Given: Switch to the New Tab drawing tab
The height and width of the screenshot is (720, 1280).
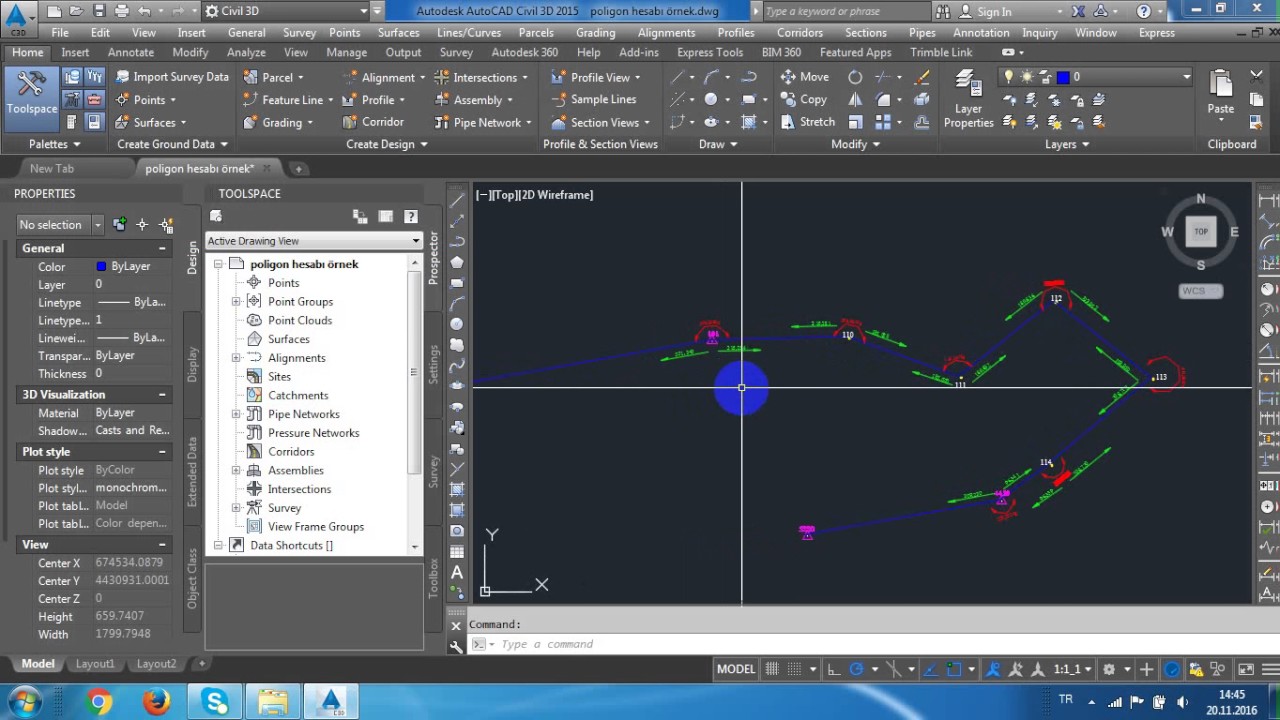Looking at the screenshot, I should click(52, 169).
